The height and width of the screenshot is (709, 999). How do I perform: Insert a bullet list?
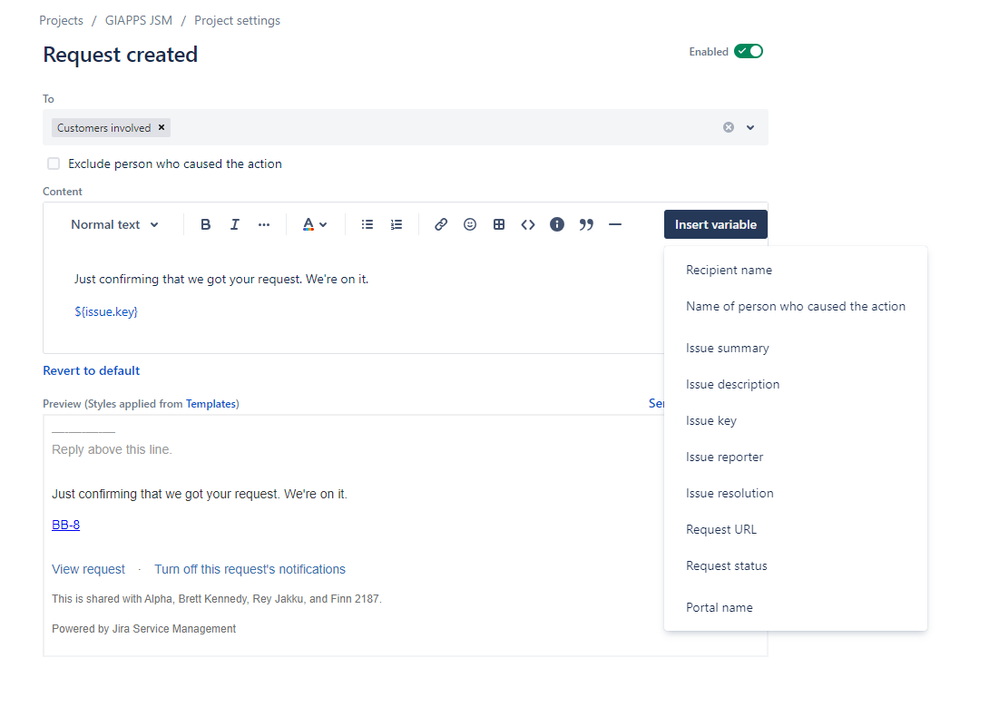point(367,225)
